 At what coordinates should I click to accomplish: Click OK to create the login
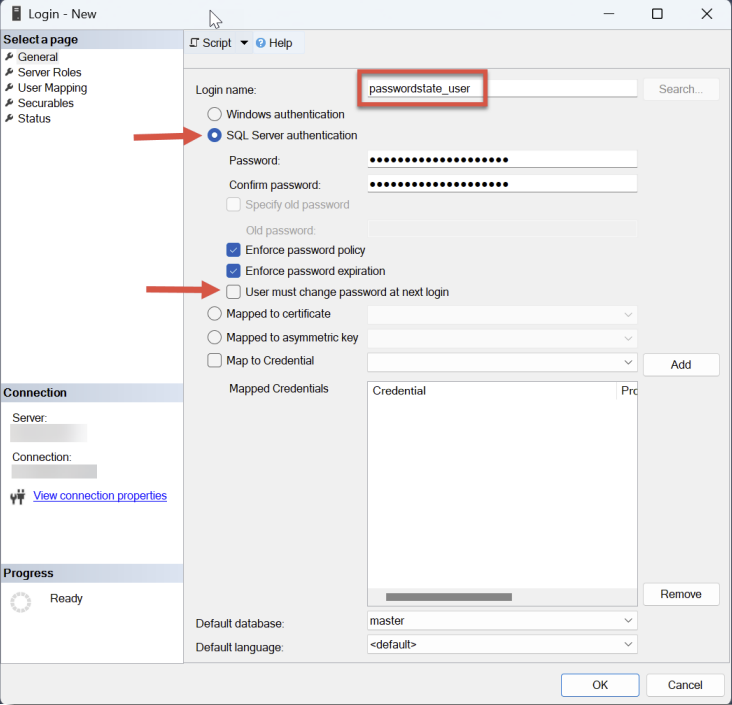click(600, 685)
